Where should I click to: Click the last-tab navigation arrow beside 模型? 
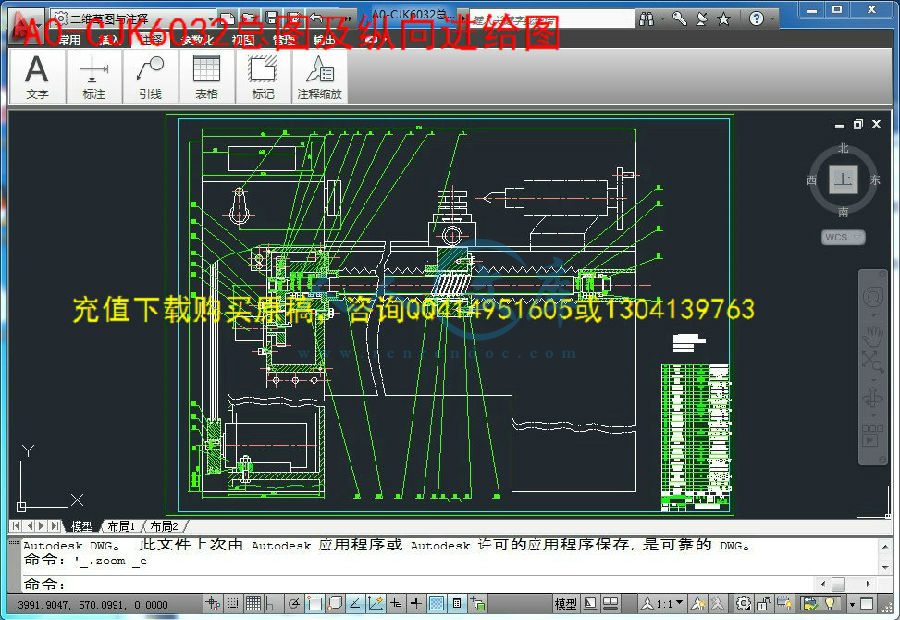[x=56, y=526]
